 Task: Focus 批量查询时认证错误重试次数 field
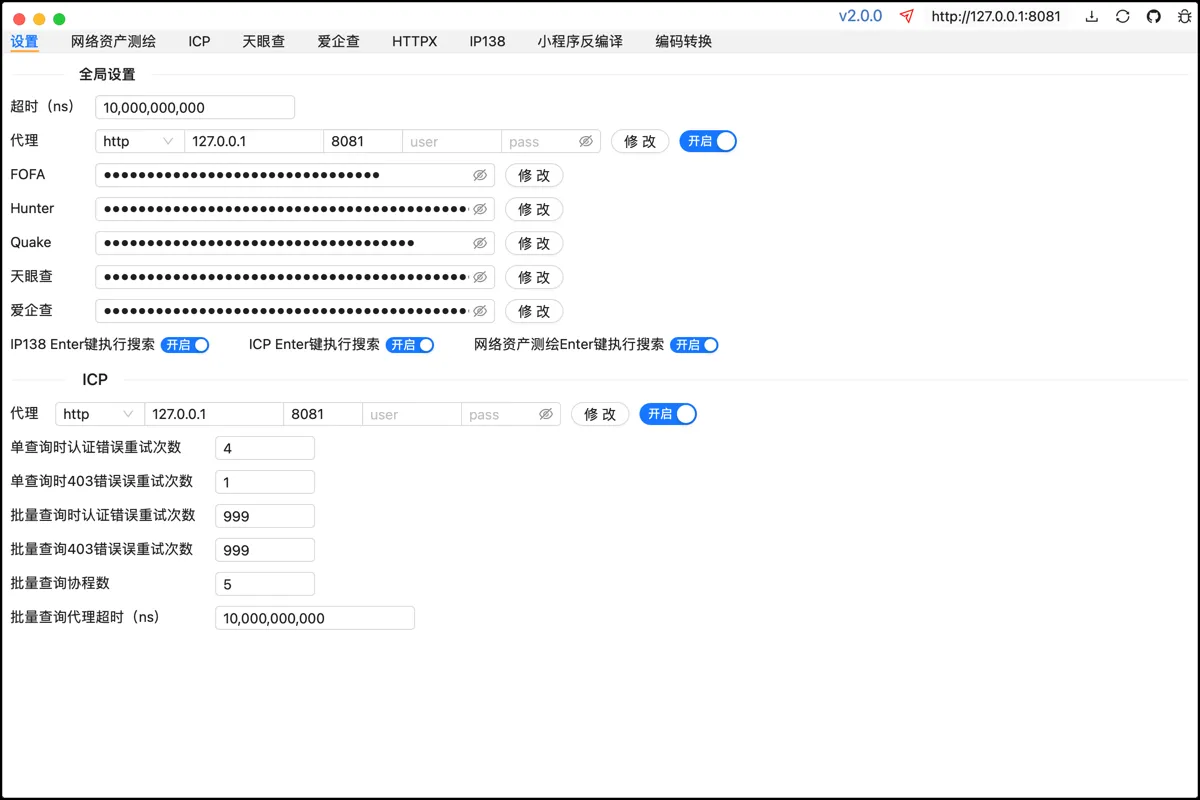click(265, 516)
